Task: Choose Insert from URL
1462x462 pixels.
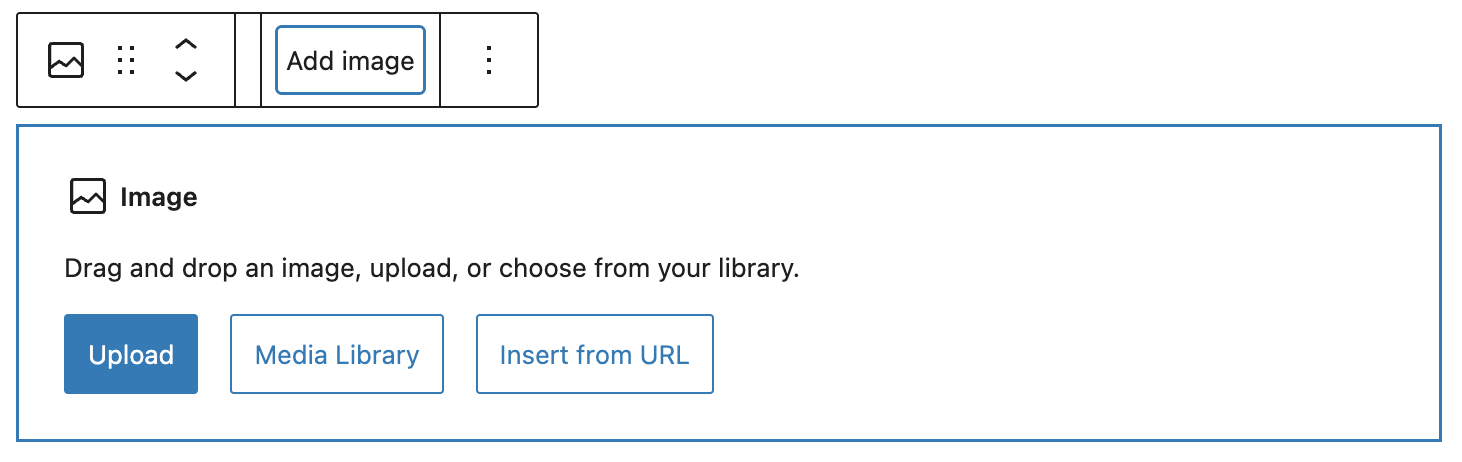Action: [x=594, y=354]
